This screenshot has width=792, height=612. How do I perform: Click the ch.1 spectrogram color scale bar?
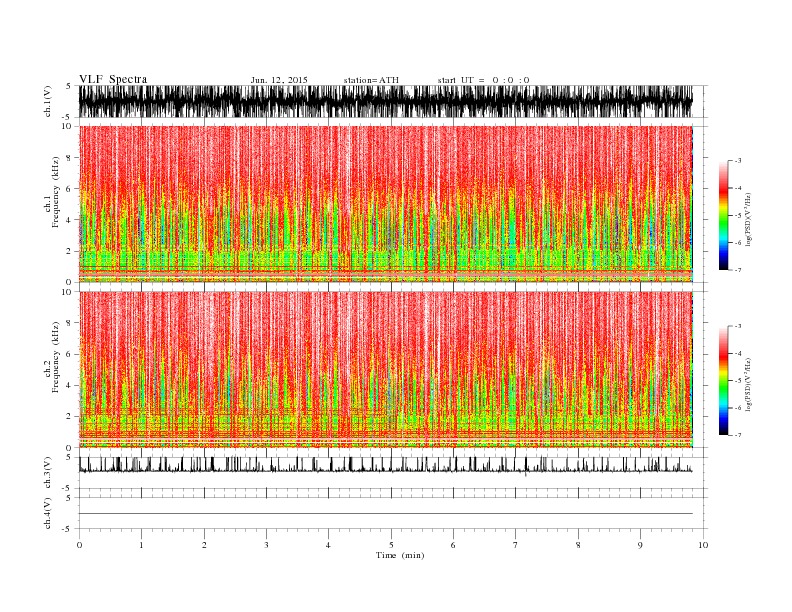[x=723, y=216]
